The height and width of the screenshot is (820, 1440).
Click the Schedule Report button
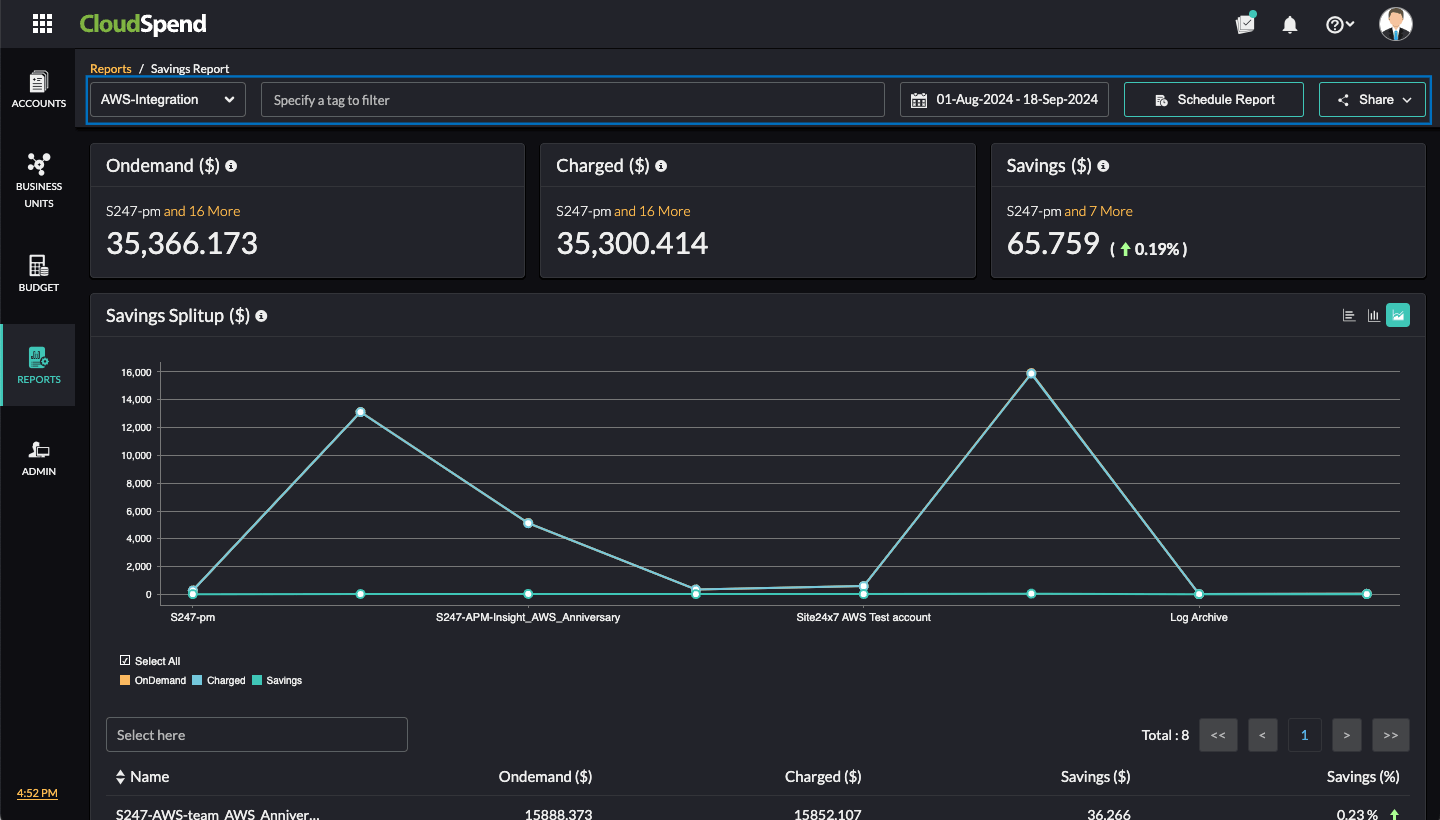click(x=1213, y=100)
